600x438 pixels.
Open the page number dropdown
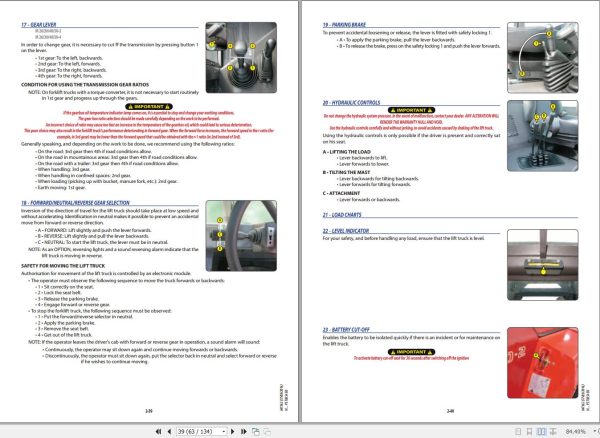[223, 432]
